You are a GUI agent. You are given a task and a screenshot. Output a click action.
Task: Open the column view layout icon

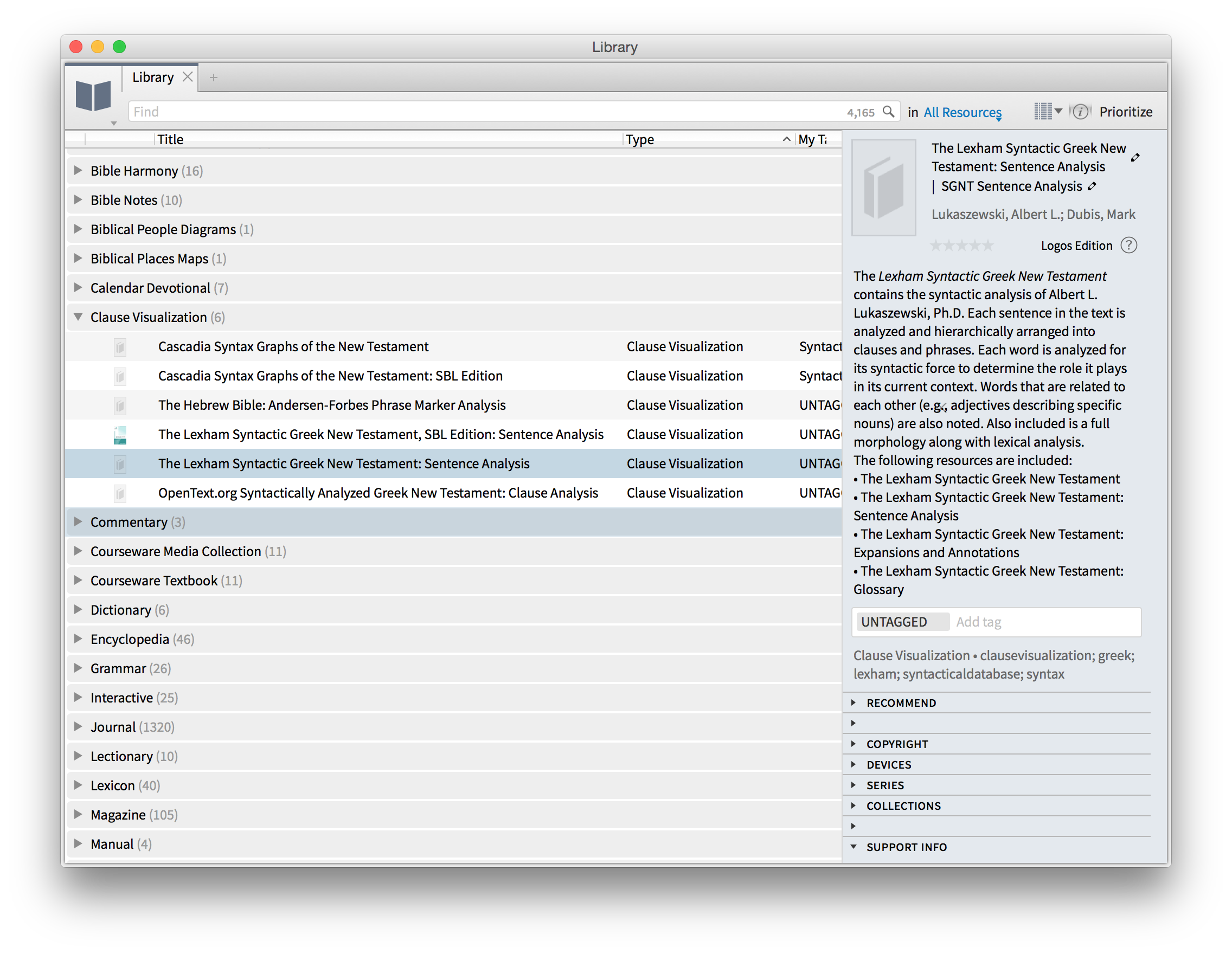(x=1044, y=112)
